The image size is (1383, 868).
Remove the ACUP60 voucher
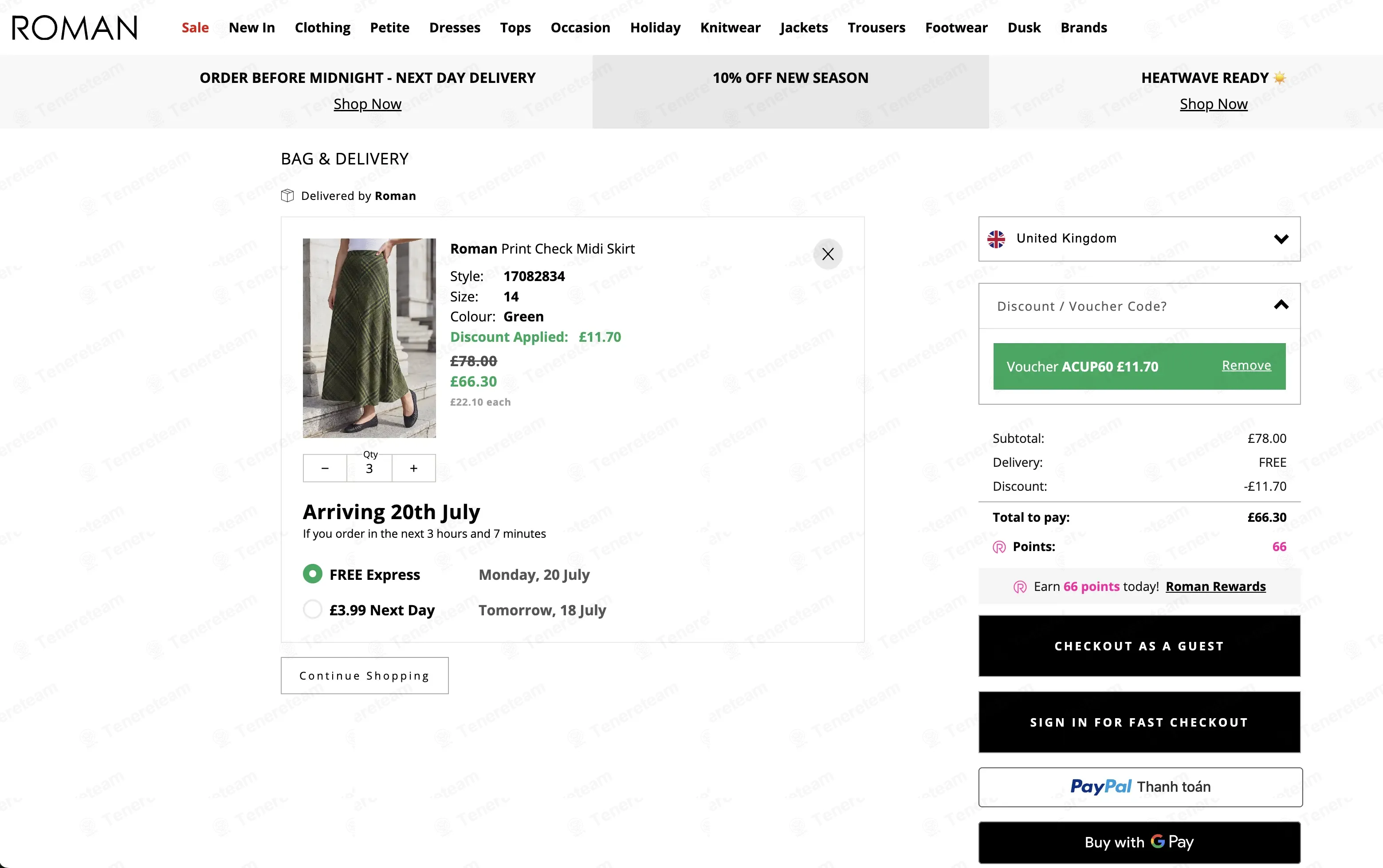pos(1246,366)
